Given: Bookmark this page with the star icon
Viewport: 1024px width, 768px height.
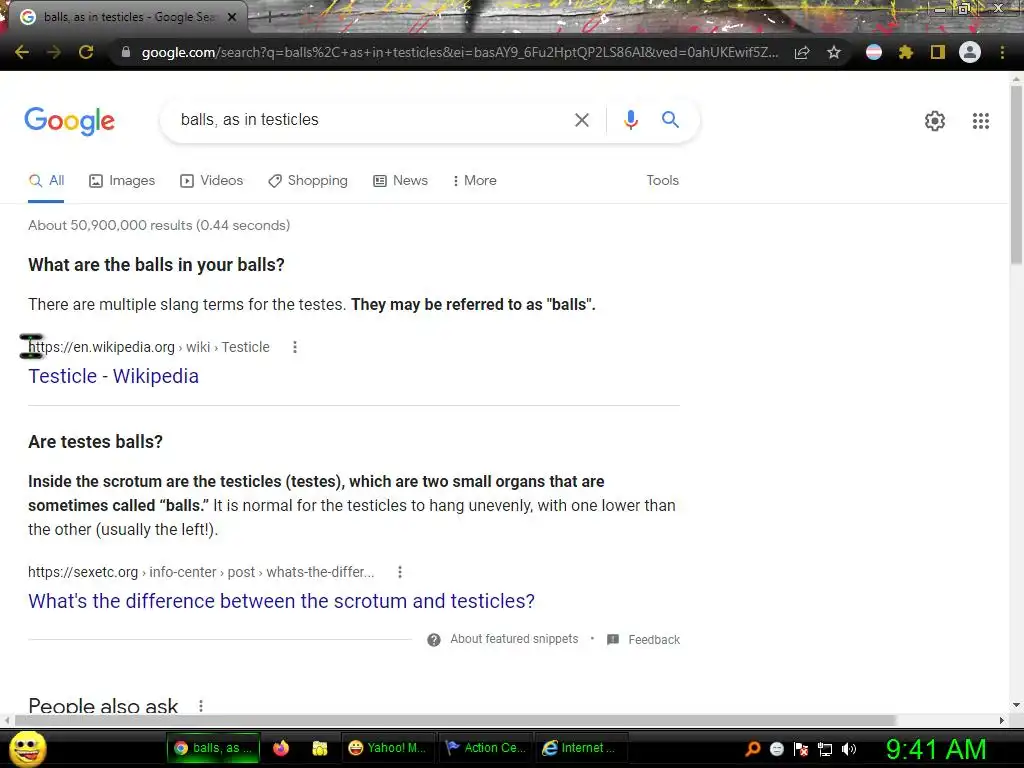Looking at the screenshot, I should tap(834, 52).
